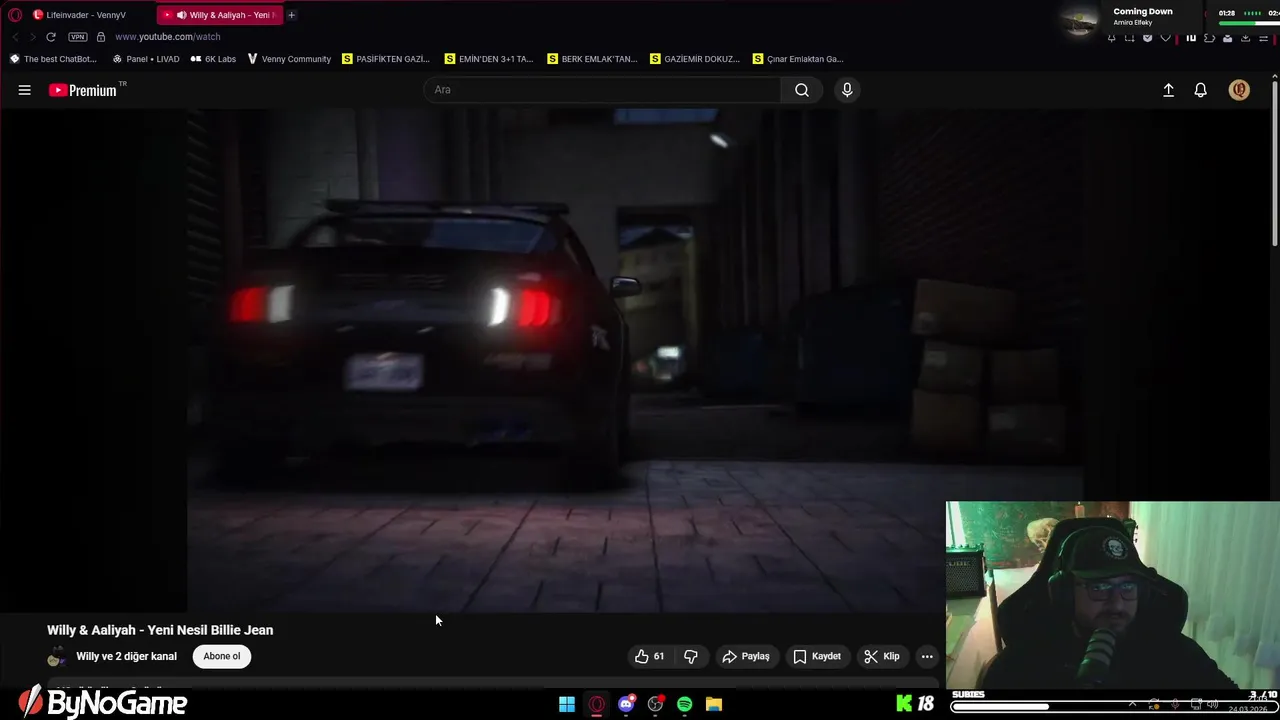Click the Willy channel avatar
Screen dimensions: 1280x720
point(57,657)
